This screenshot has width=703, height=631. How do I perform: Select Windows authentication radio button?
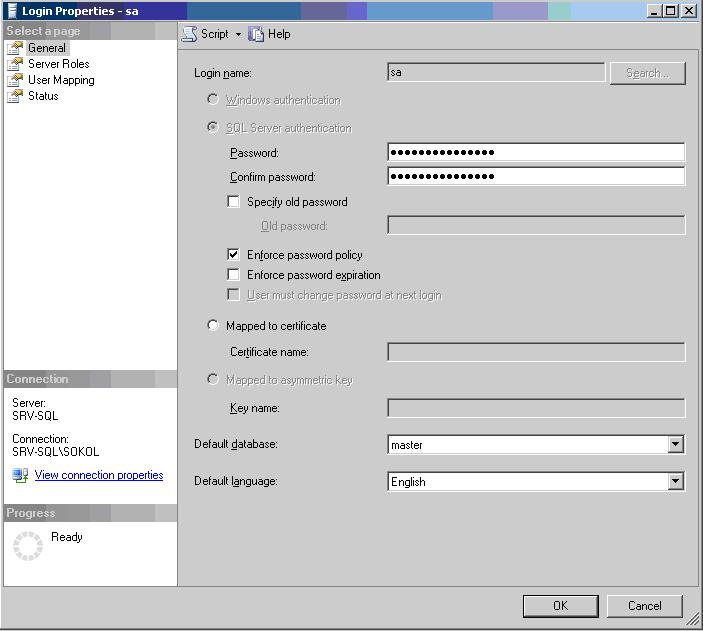click(x=213, y=99)
